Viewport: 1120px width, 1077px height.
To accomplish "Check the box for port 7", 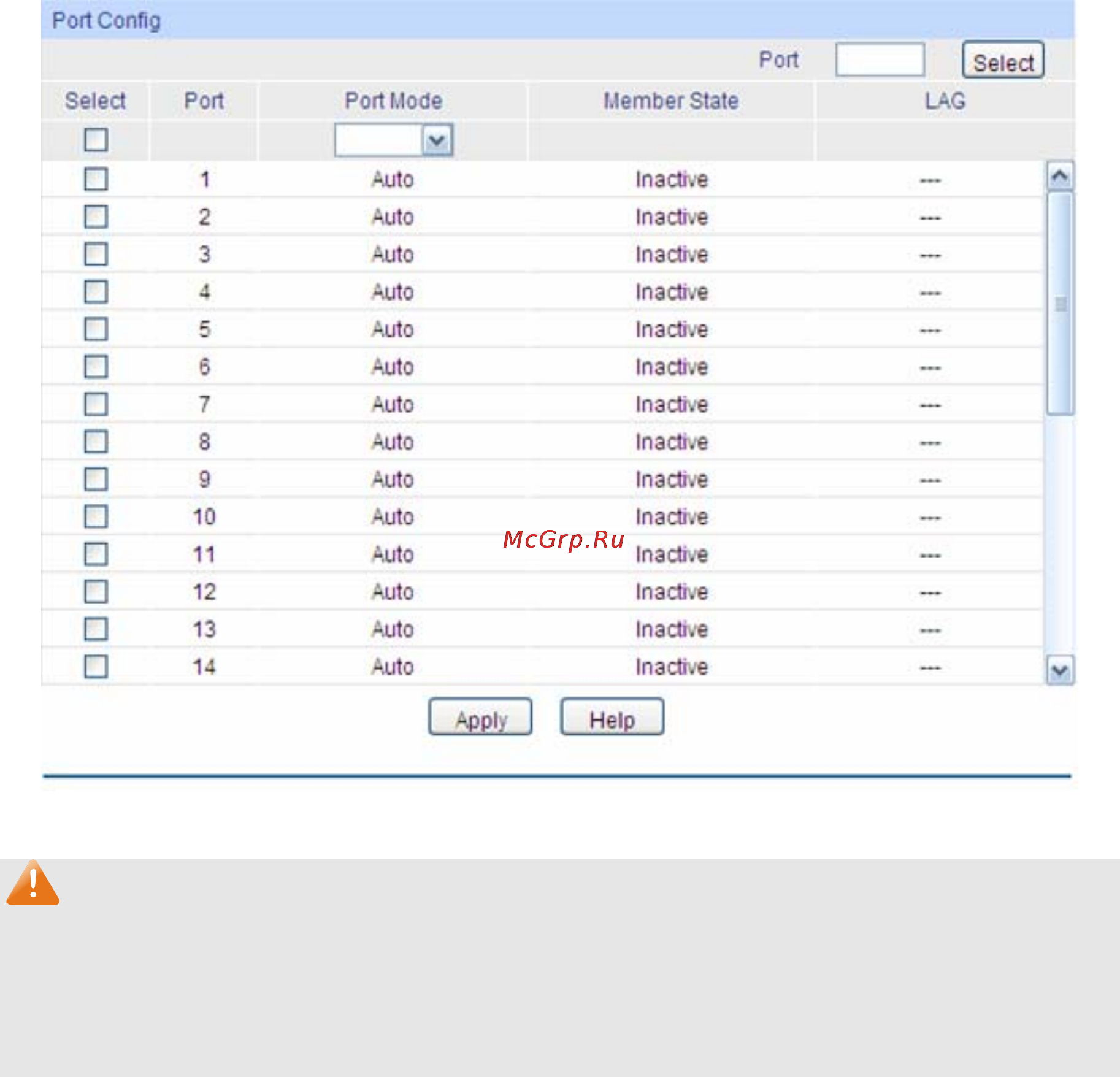I will click(96, 404).
